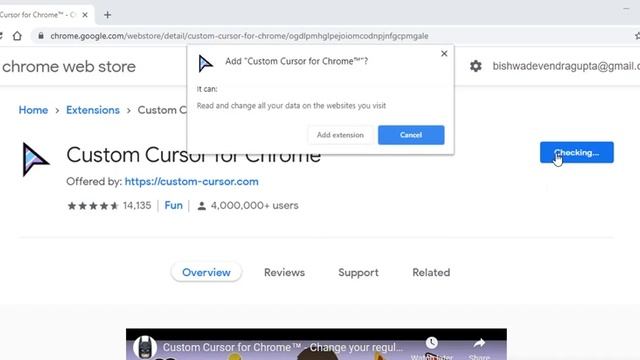Switch to Reviews tab
Image resolution: width=640 pixels, height=360 pixels.
(284, 272)
